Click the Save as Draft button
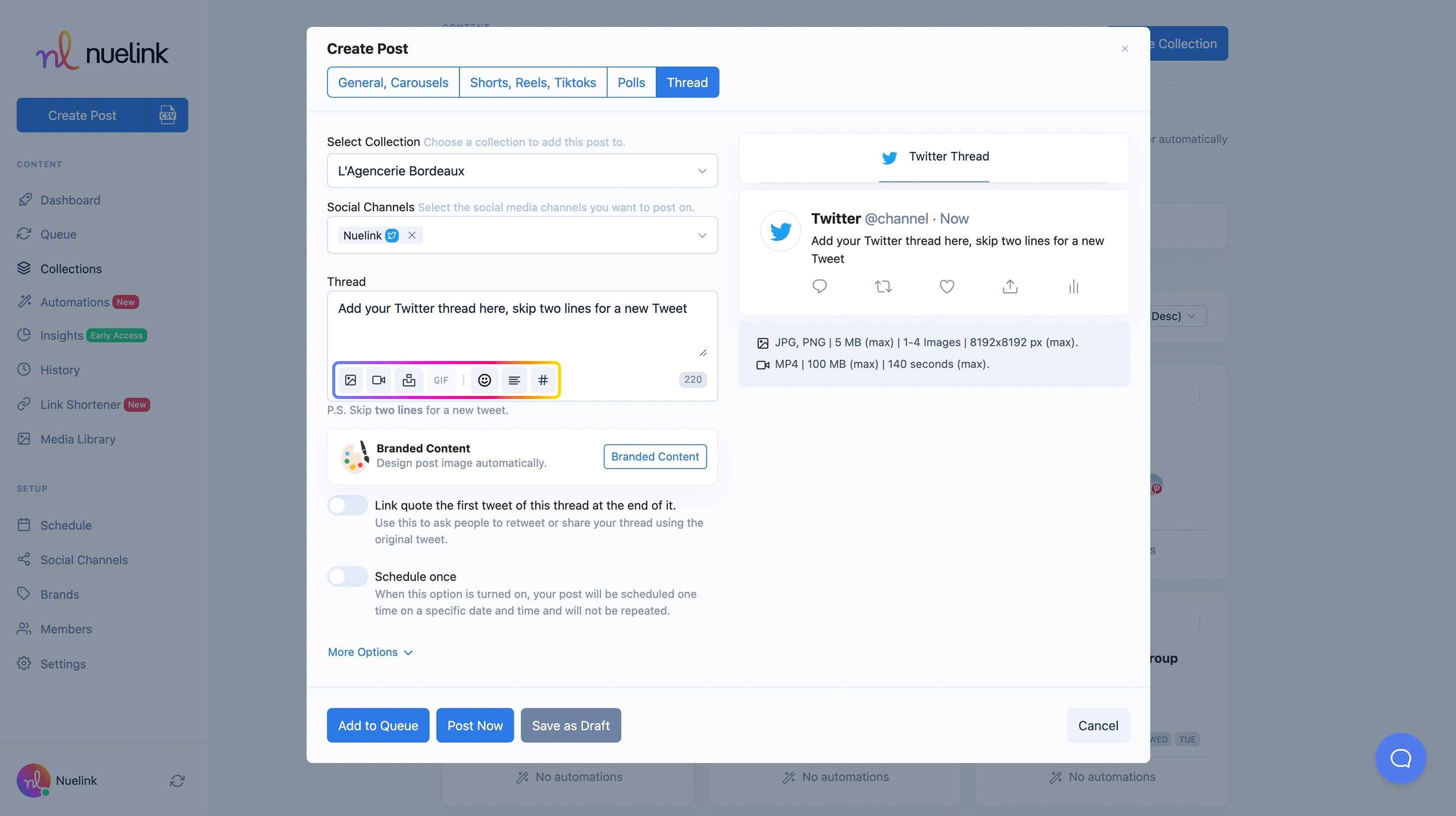Screen dimensions: 1456x816 point(570,726)
